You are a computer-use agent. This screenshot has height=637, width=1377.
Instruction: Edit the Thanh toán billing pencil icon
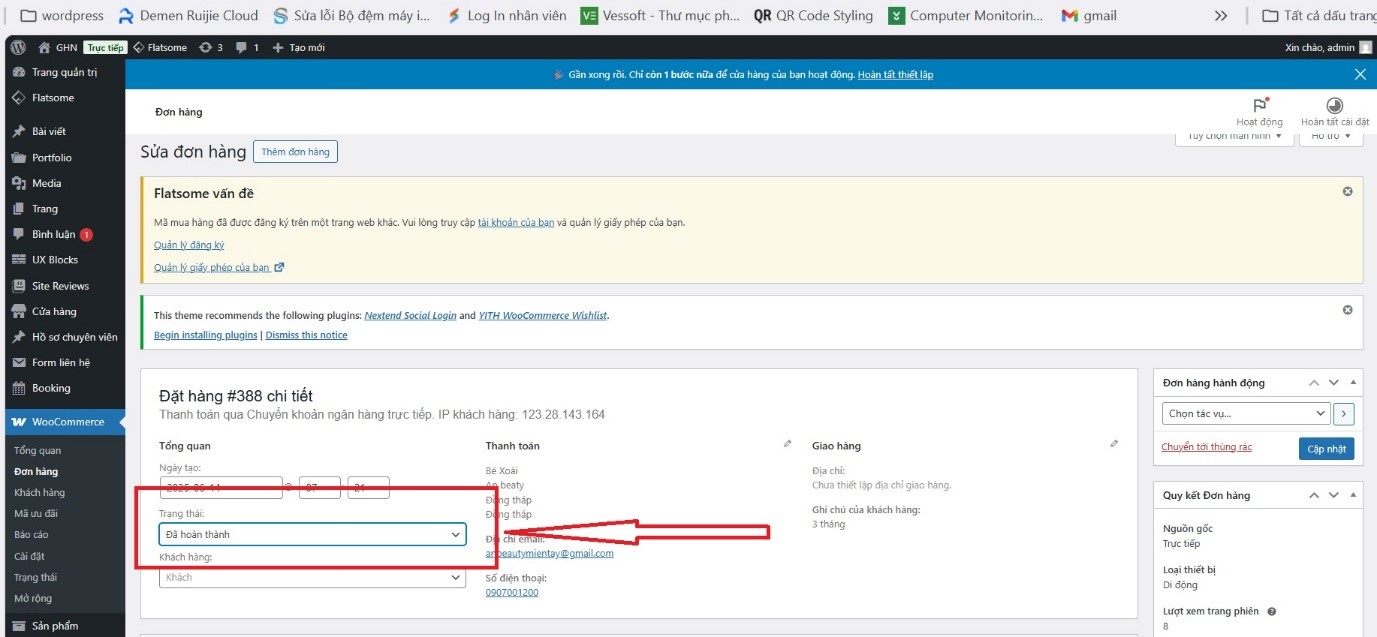(787, 443)
